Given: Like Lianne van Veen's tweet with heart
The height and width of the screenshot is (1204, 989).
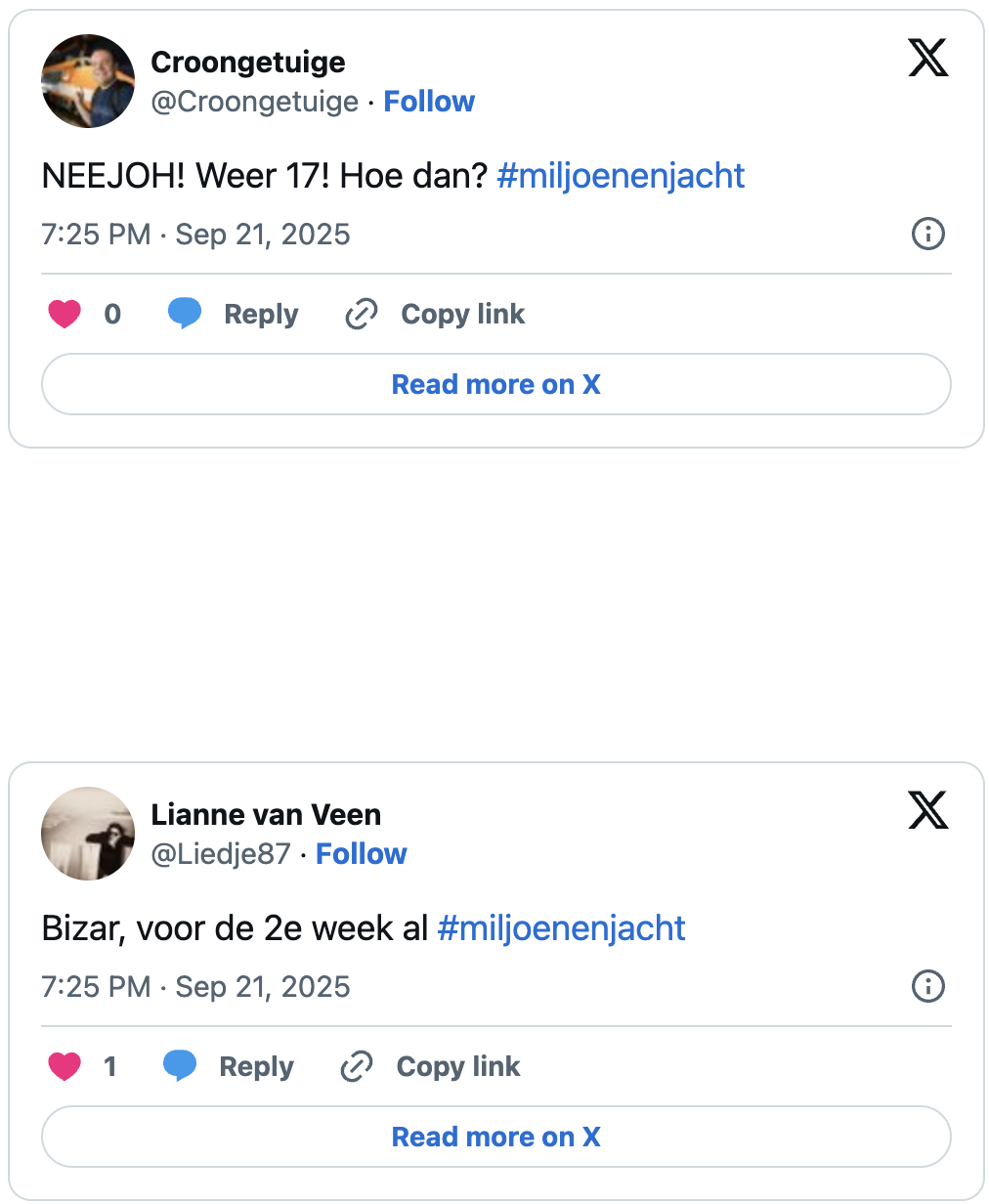Looking at the screenshot, I should (x=64, y=1067).
